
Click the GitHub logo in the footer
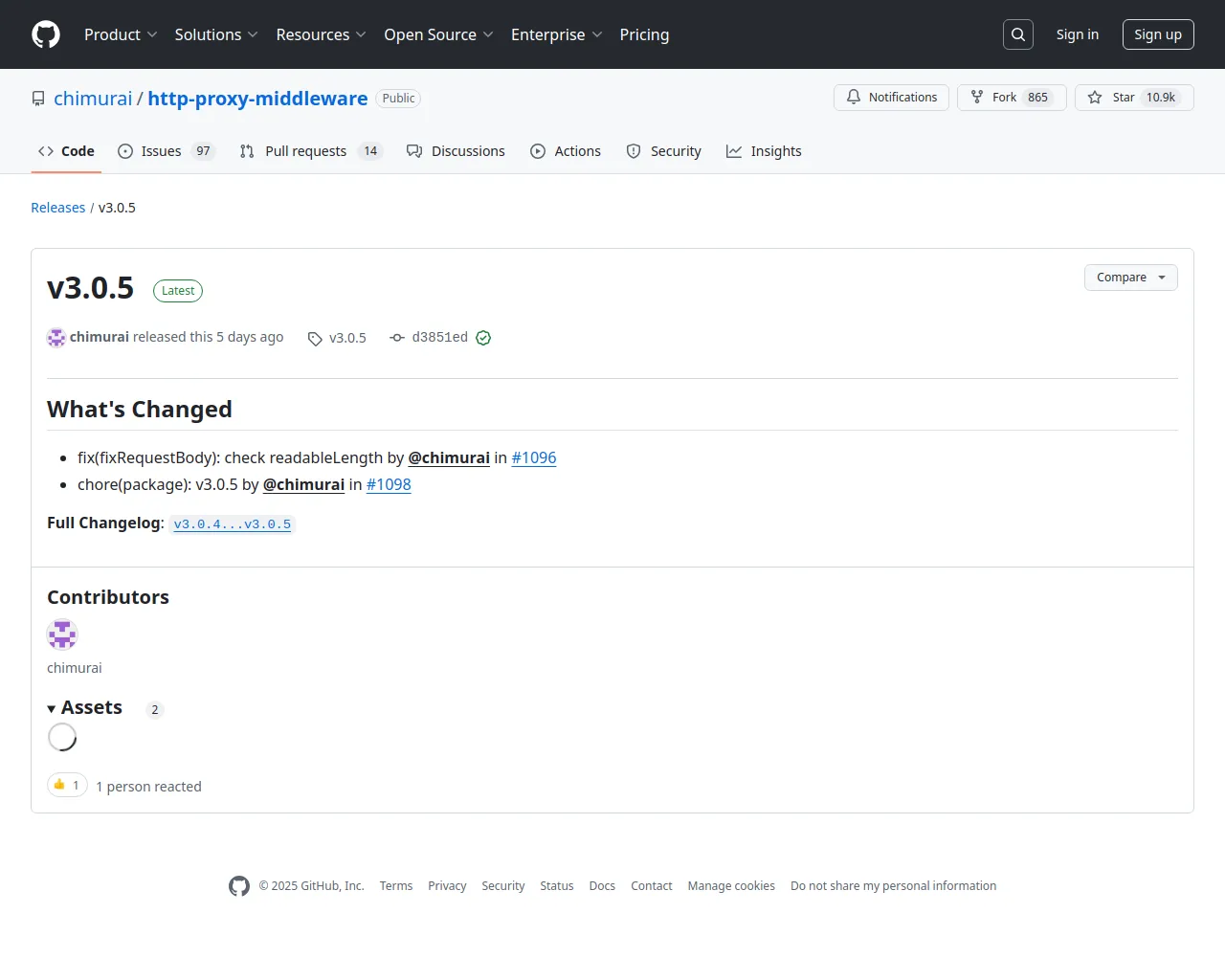[239, 886]
